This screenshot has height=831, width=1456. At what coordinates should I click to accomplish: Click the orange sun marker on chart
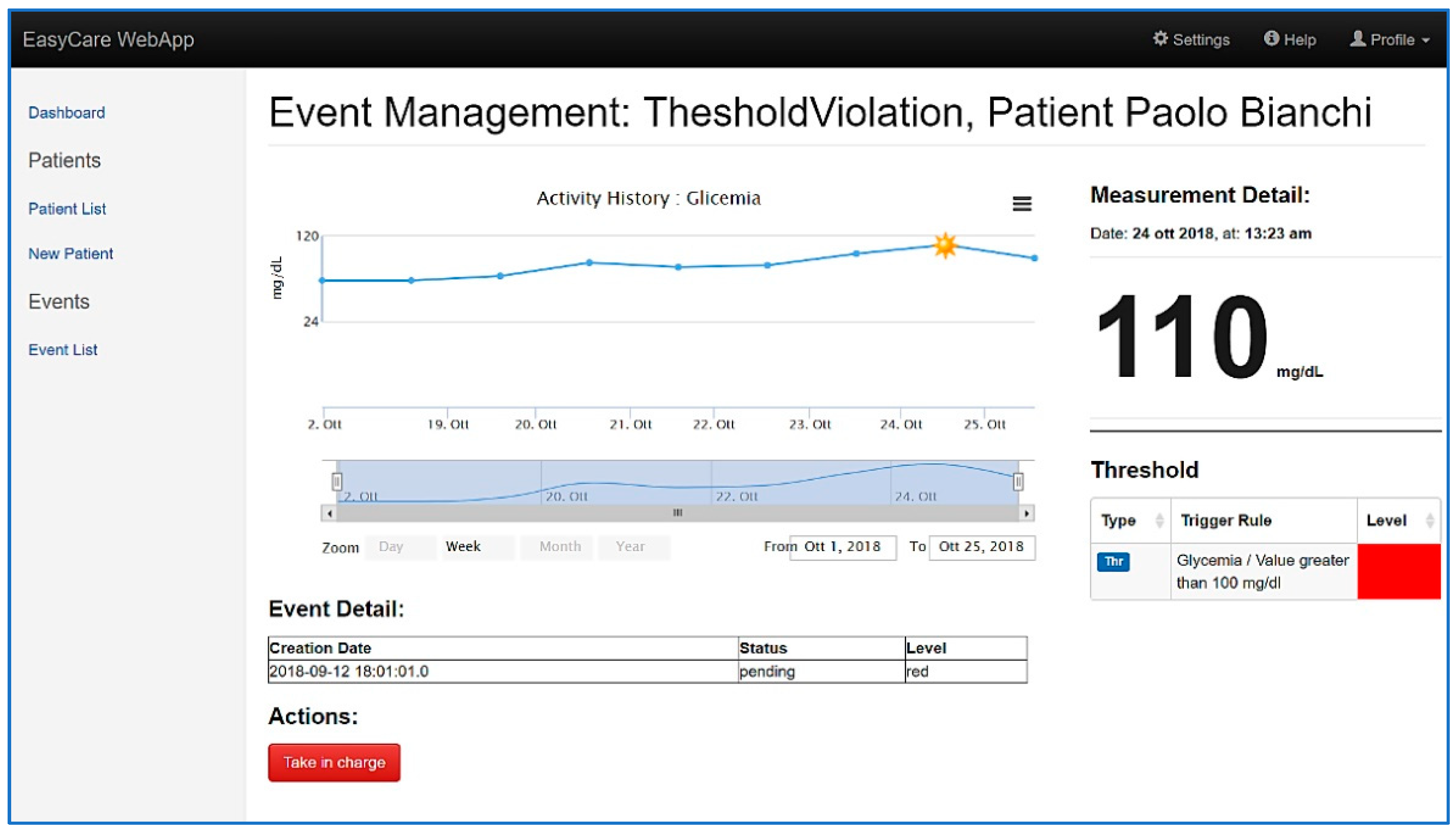tap(945, 245)
